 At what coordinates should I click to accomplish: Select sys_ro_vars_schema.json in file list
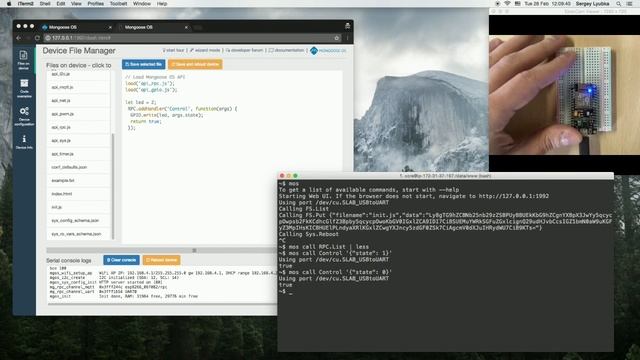click(78, 234)
